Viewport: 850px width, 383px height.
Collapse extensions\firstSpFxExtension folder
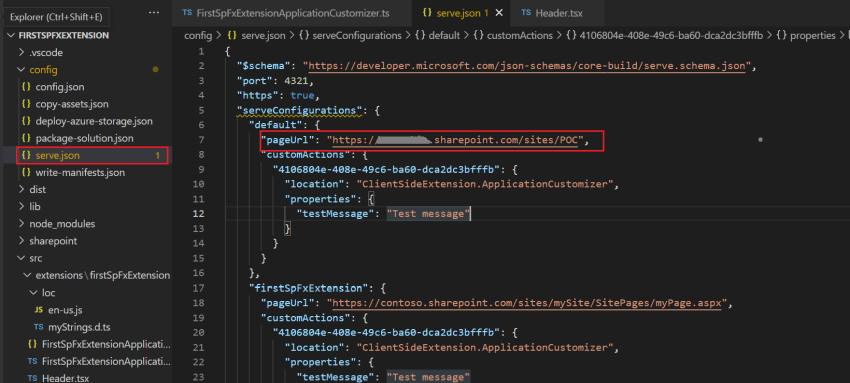tap(102, 275)
